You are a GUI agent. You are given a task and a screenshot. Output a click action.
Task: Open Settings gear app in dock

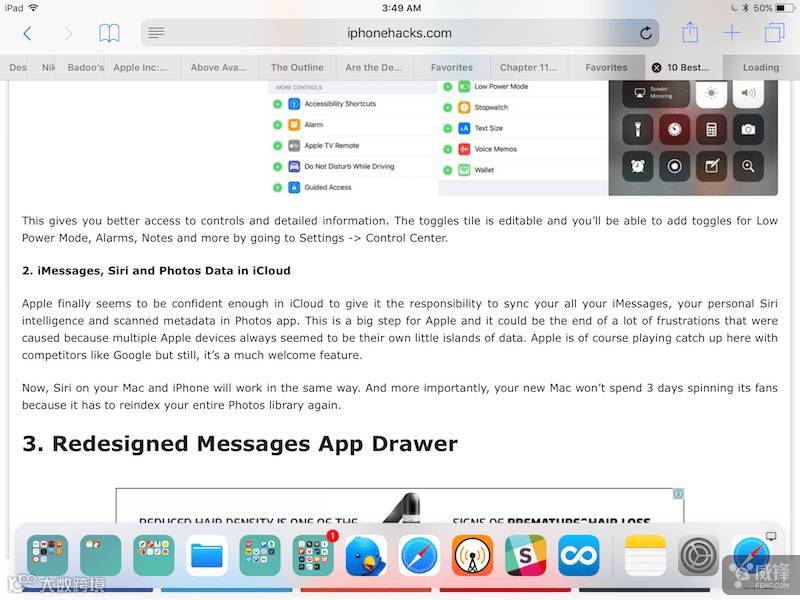698,556
